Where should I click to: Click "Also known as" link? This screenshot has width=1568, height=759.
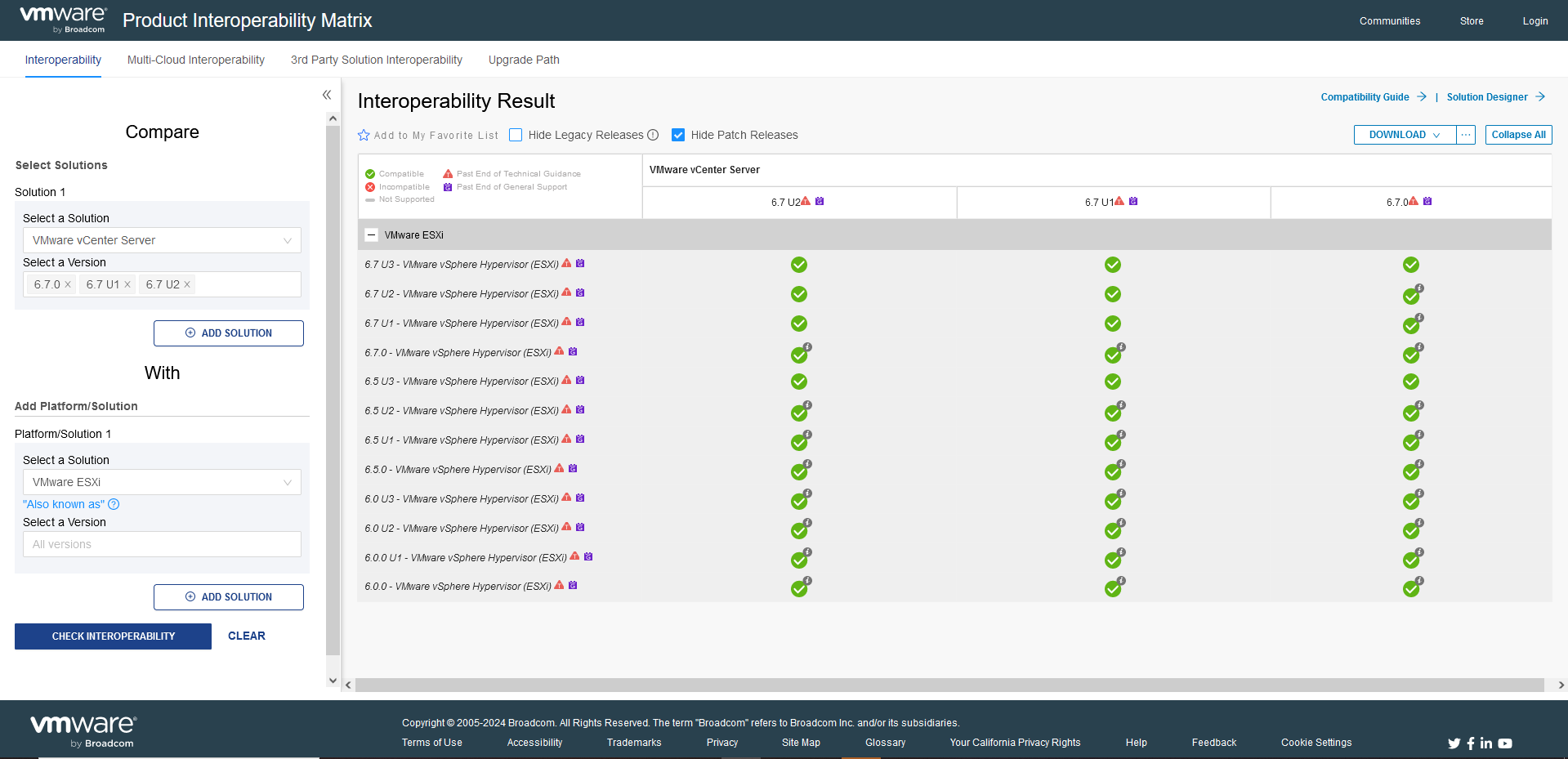[x=64, y=504]
